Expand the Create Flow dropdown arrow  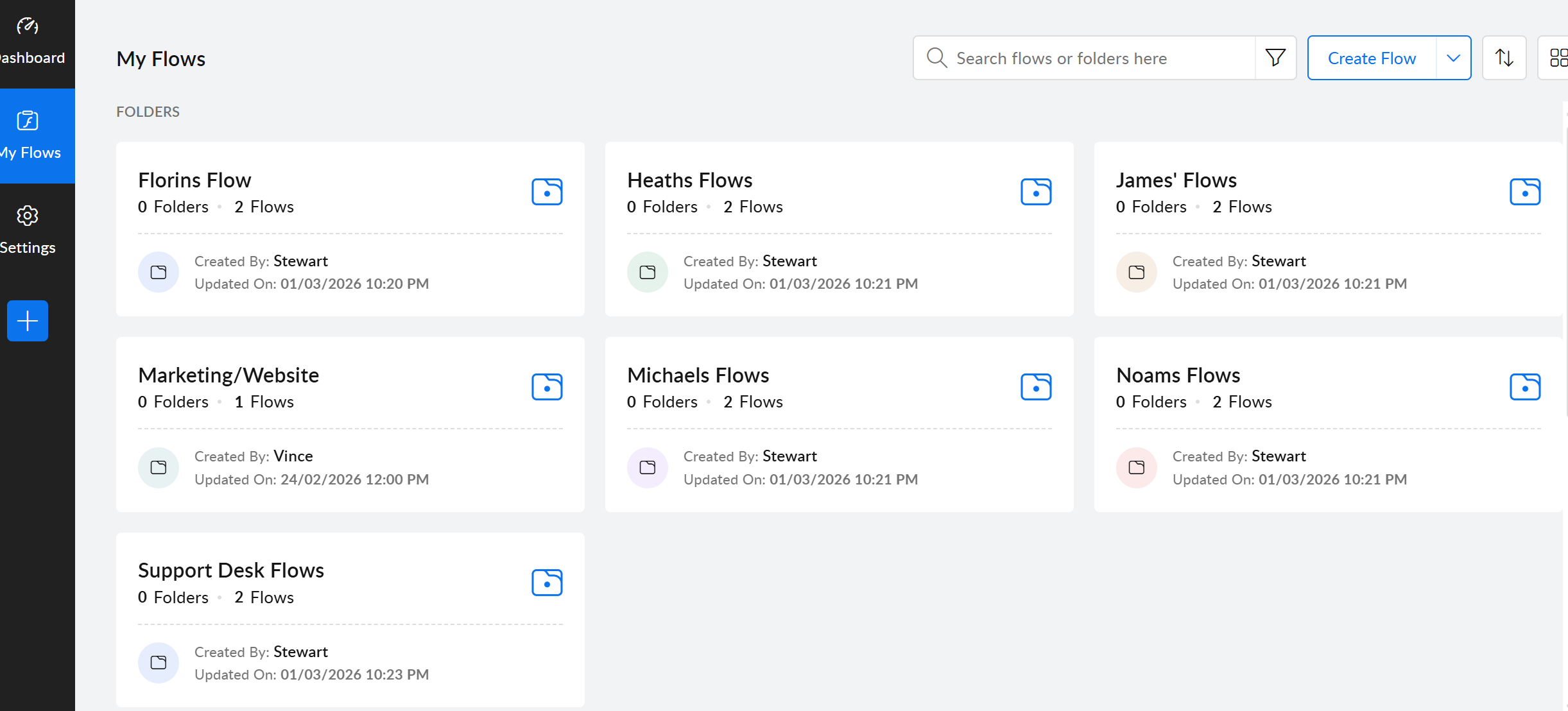(1454, 58)
